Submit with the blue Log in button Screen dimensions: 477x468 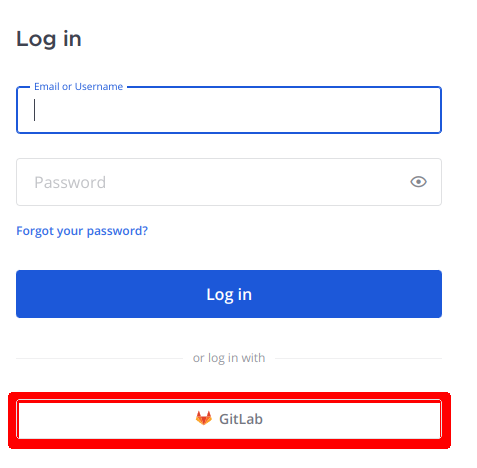tap(229, 294)
